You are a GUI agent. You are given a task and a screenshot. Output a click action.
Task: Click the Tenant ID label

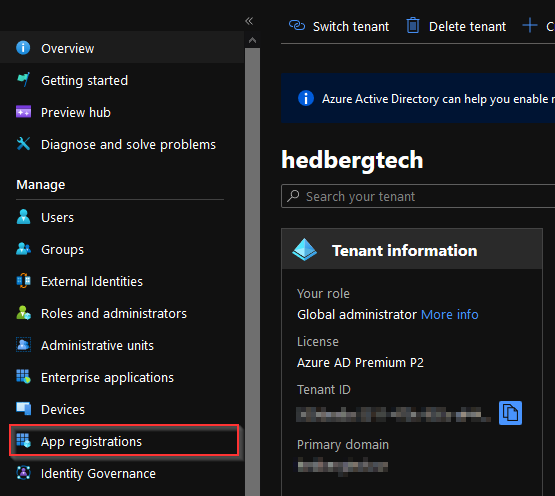pyautogui.click(x=324, y=389)
